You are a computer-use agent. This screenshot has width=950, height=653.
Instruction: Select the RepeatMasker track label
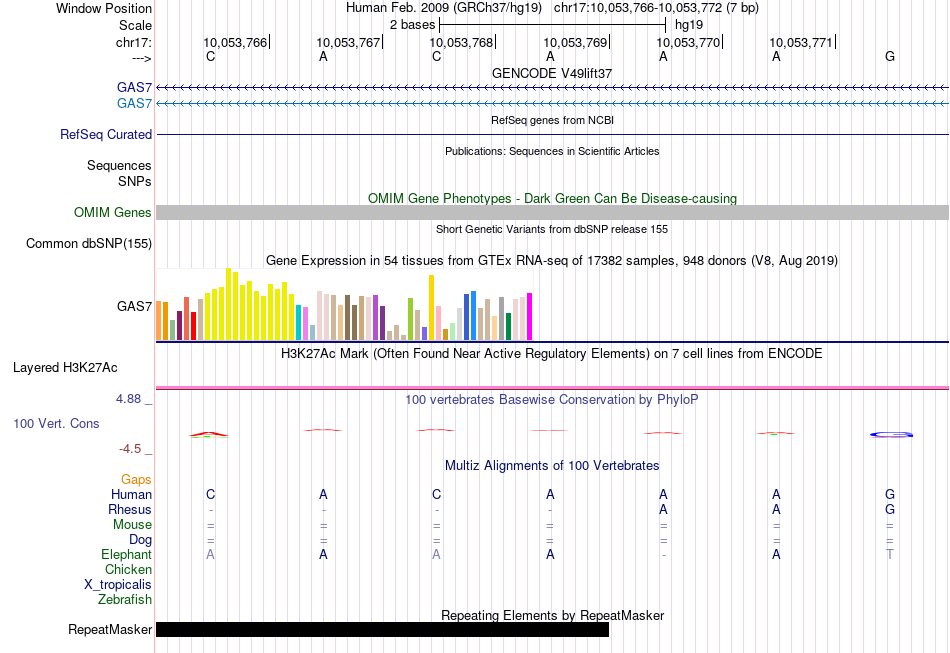click(110, 629)
